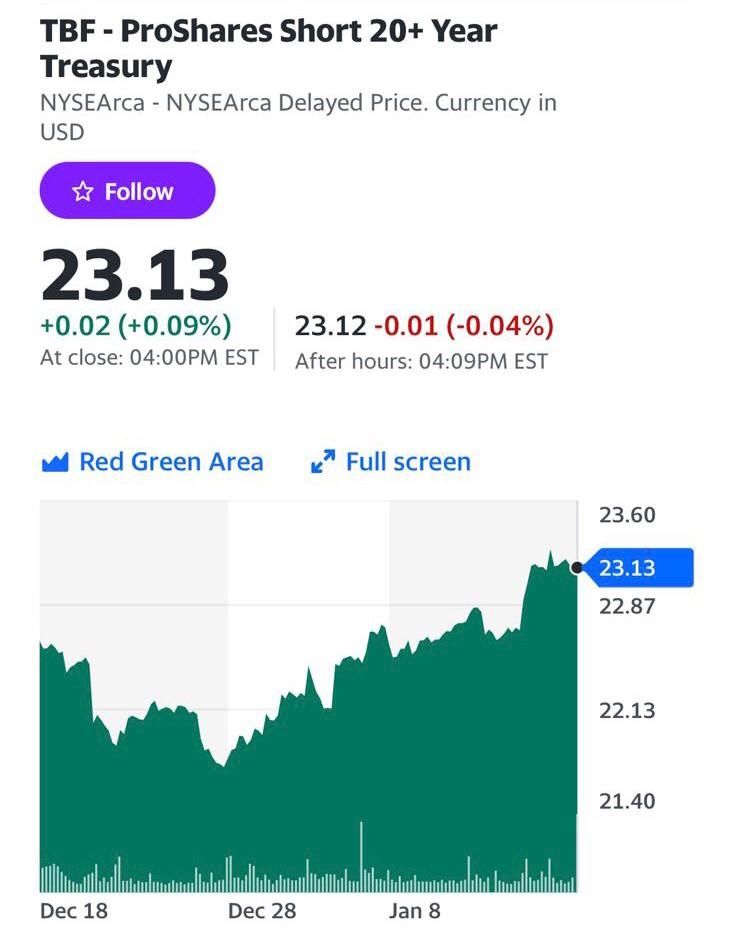Click the green +0.02 (+0.09%) change value
The height and width of the screenshot is (933, 739).
(135, 325)
